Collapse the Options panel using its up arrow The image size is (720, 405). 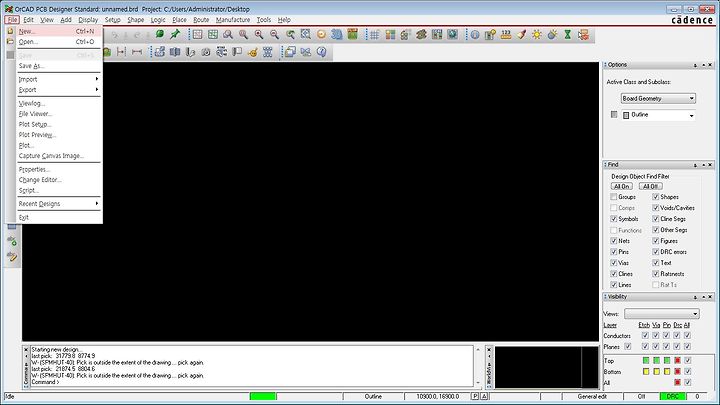pos(703,65)
